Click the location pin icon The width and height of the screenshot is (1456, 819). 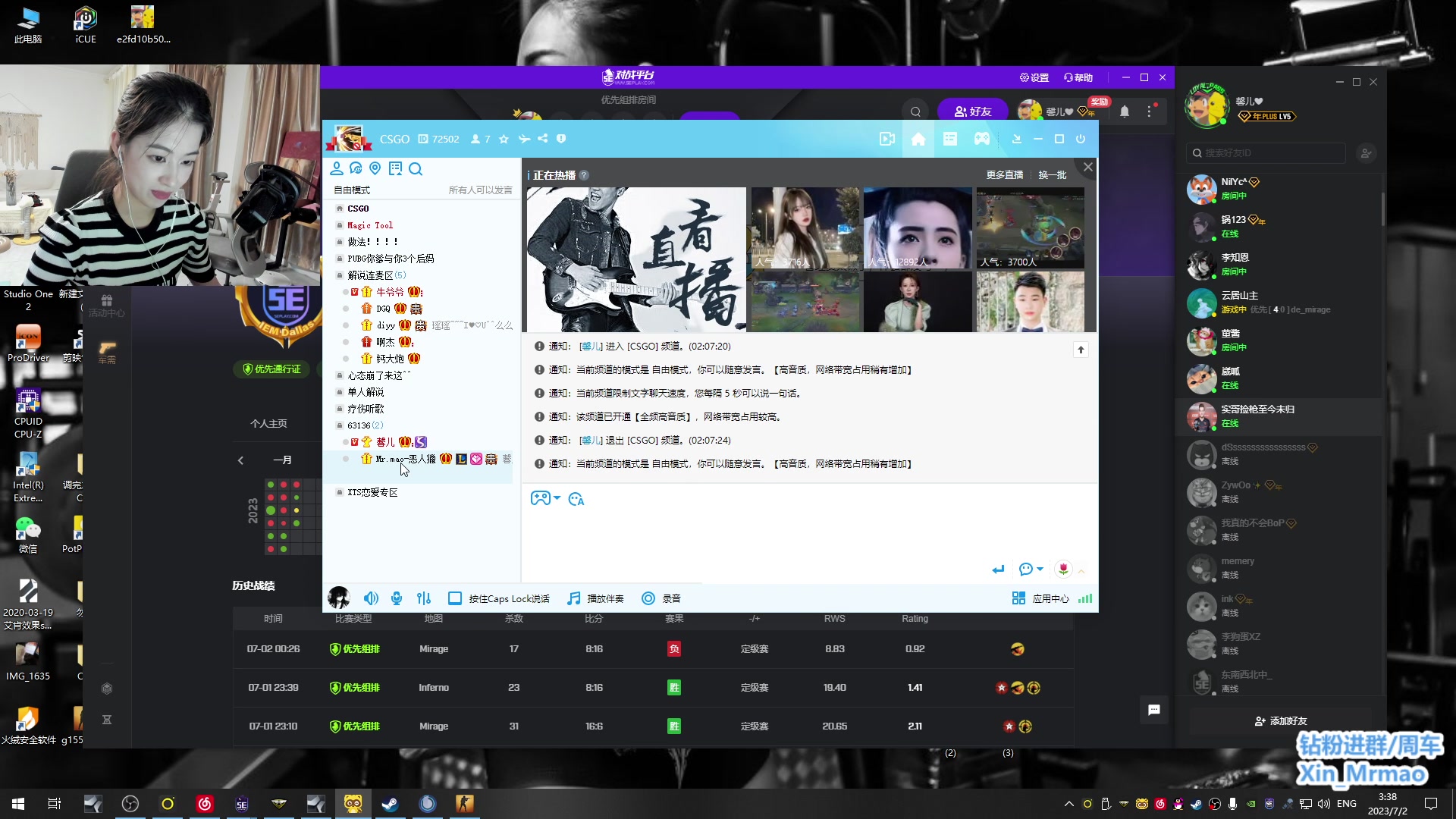[375, 168]
